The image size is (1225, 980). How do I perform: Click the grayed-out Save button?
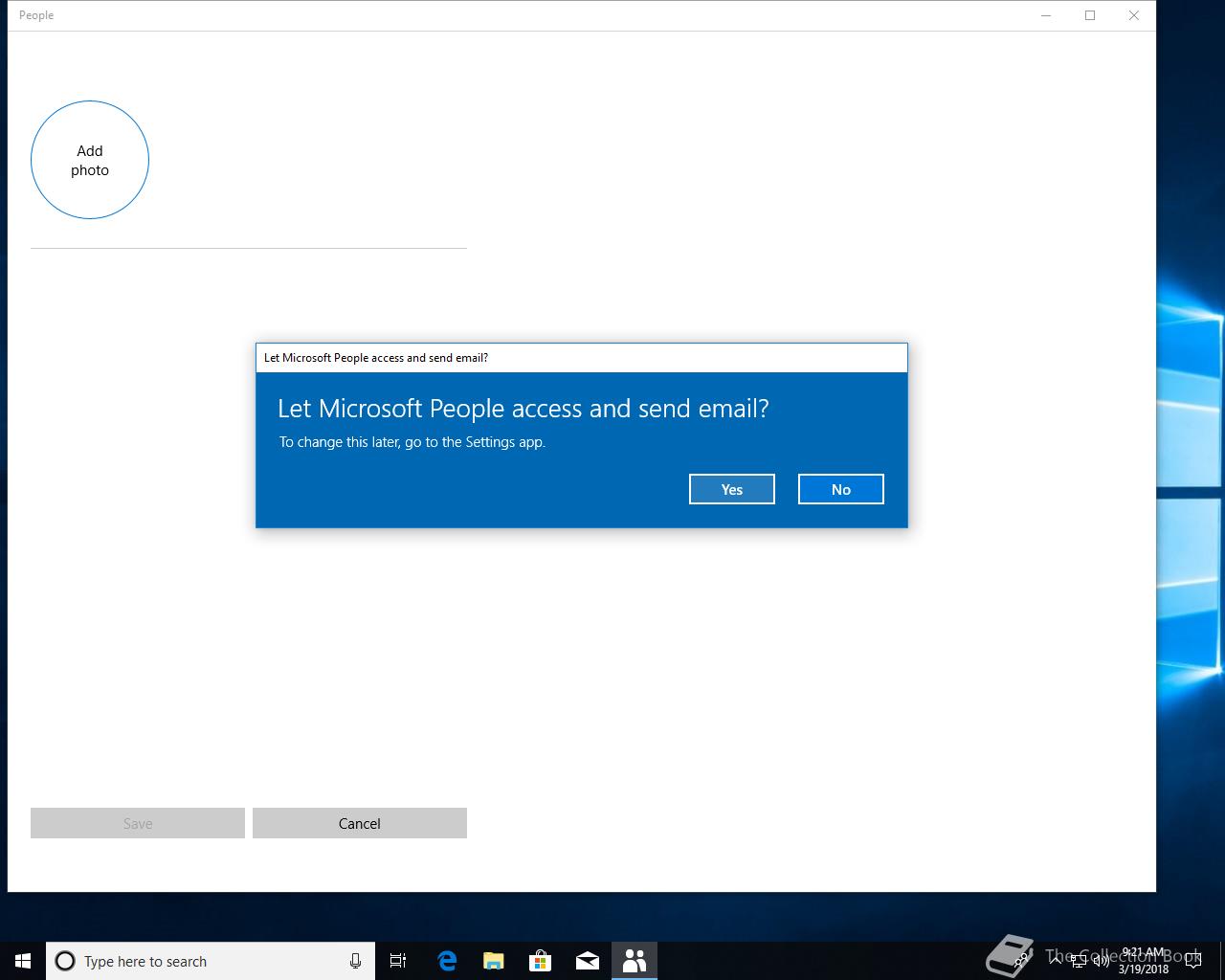138,823
